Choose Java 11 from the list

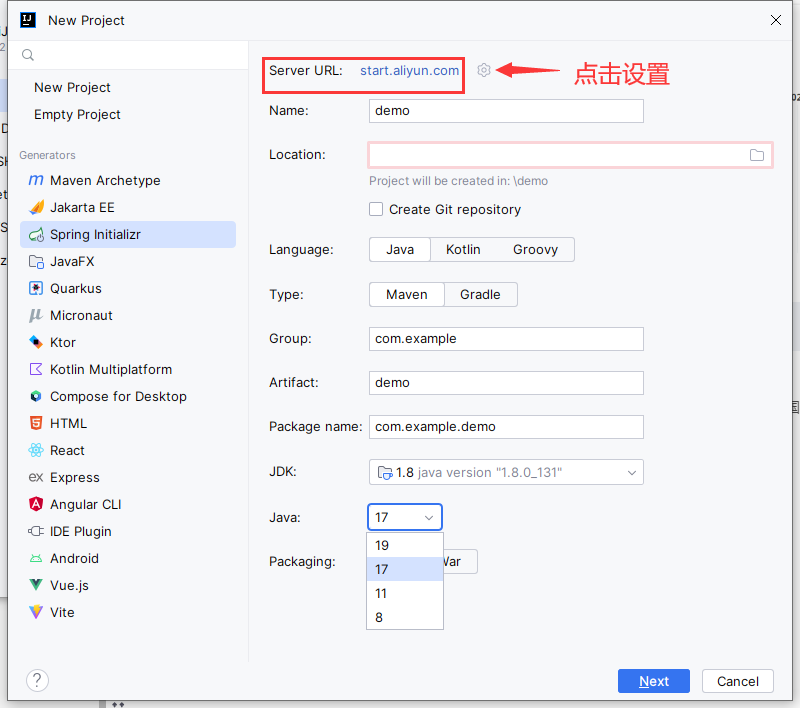(381, 594)
